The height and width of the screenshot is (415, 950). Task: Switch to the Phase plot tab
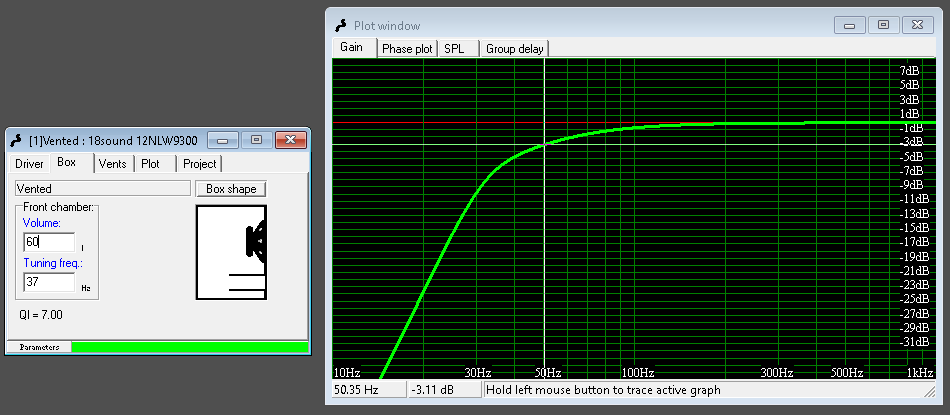[407, 48]
